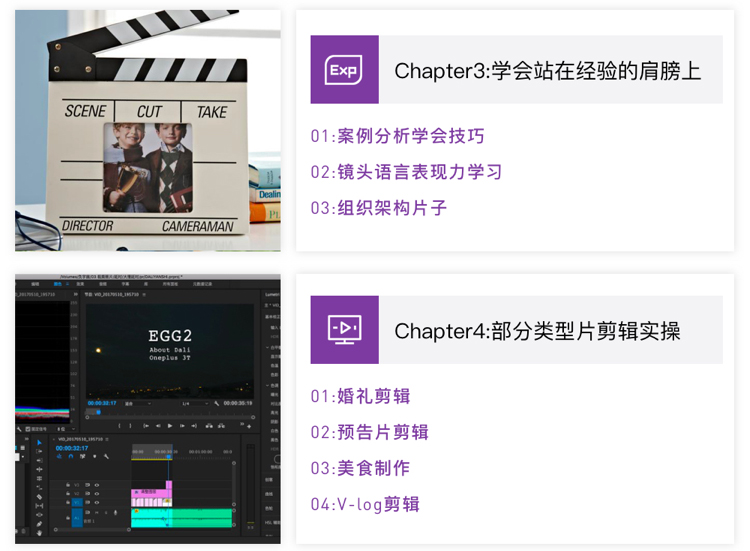Toggle the magnet Snap icon in the timeline
Viewport: 750px width, 551px height.
click(x=71, y=456)
